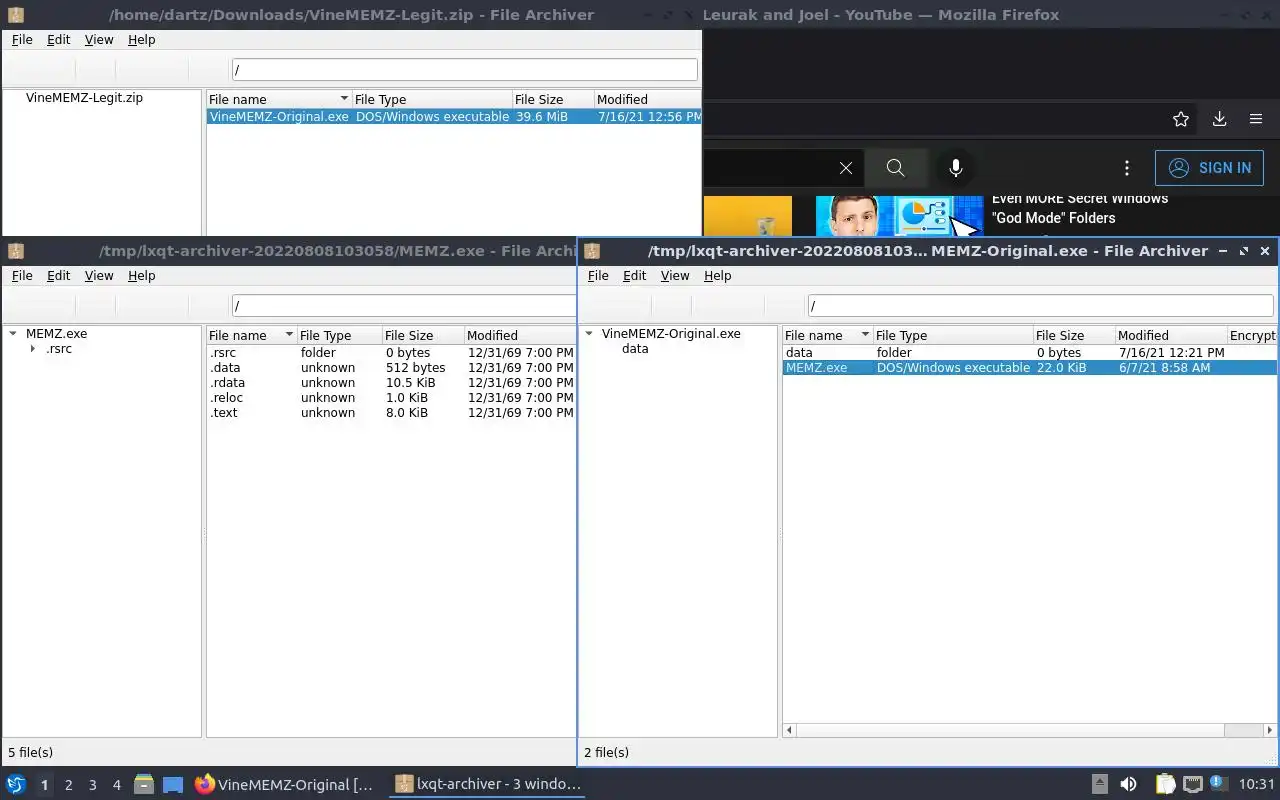Screen dimensions: 1280x800
Task: Launch file manager from taskbar quick launch
Action: [x=144, y=784]
